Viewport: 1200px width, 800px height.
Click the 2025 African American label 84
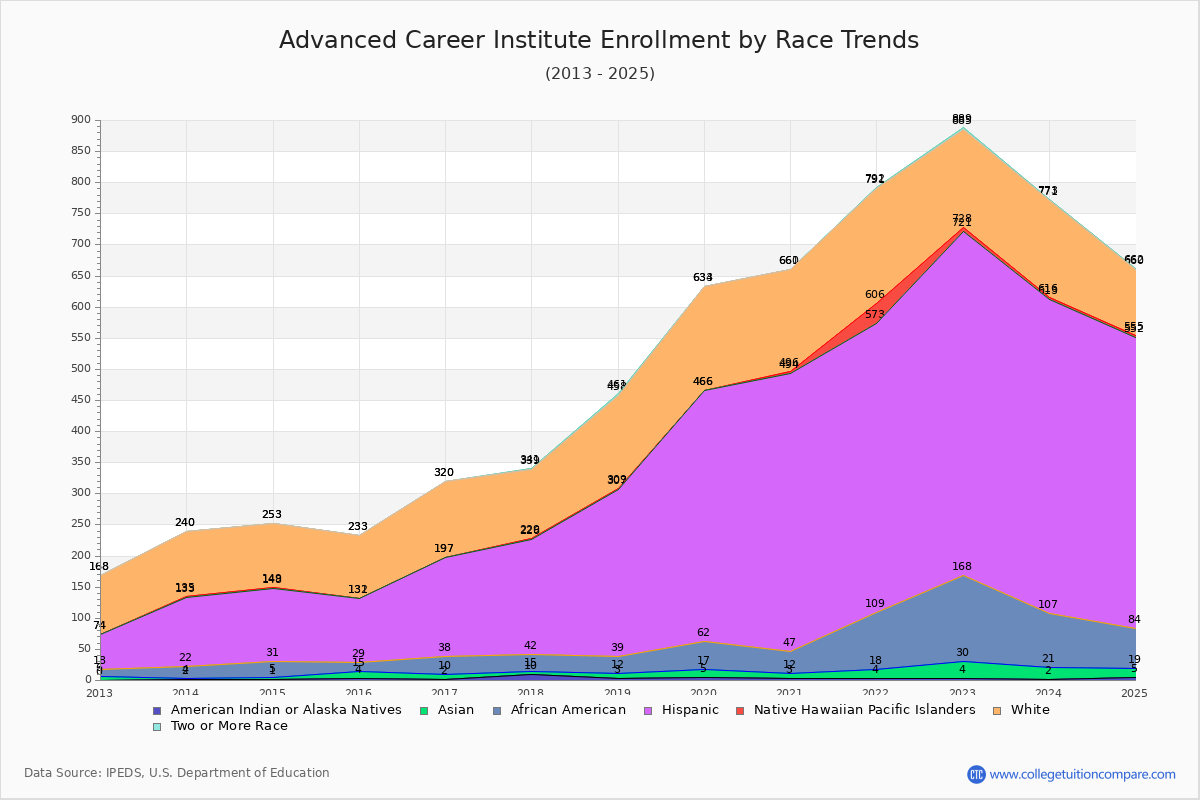(1134, 619)
